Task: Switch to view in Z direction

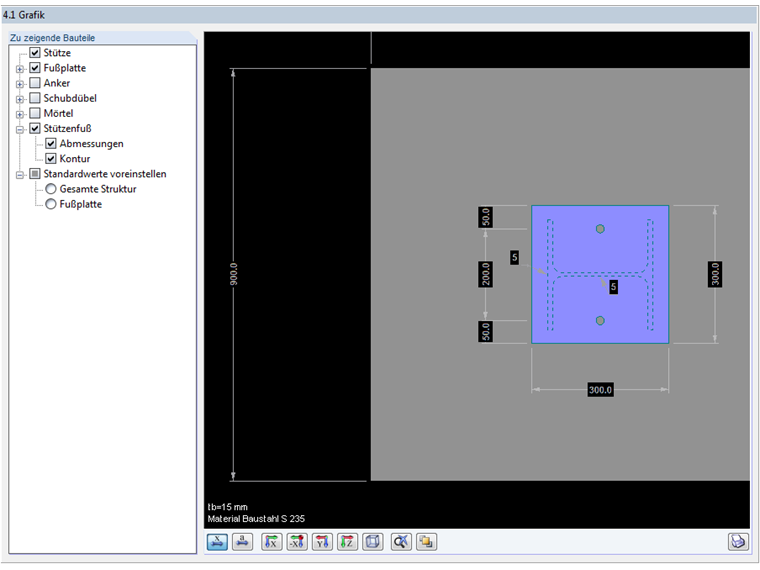Action: point(348,541)
